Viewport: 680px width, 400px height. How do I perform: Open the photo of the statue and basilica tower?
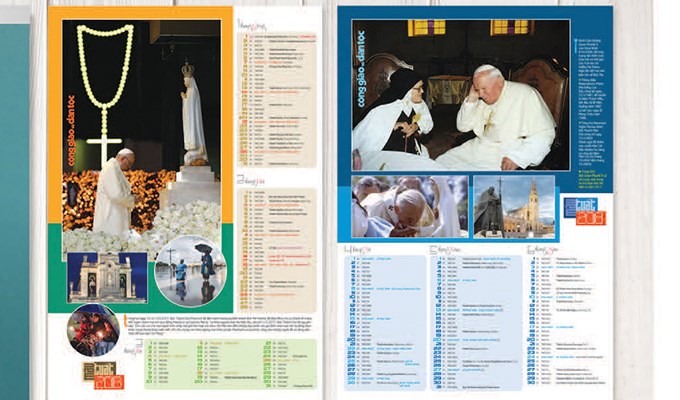pos(514,207)
